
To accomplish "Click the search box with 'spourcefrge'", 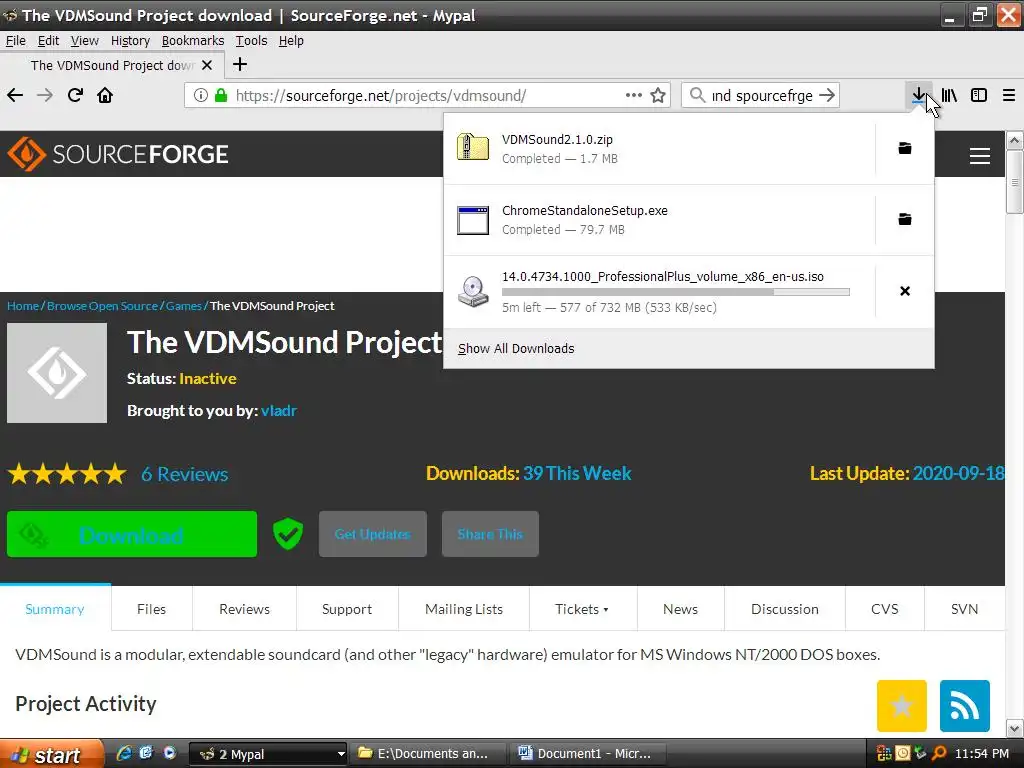I will tap(760, 95).
